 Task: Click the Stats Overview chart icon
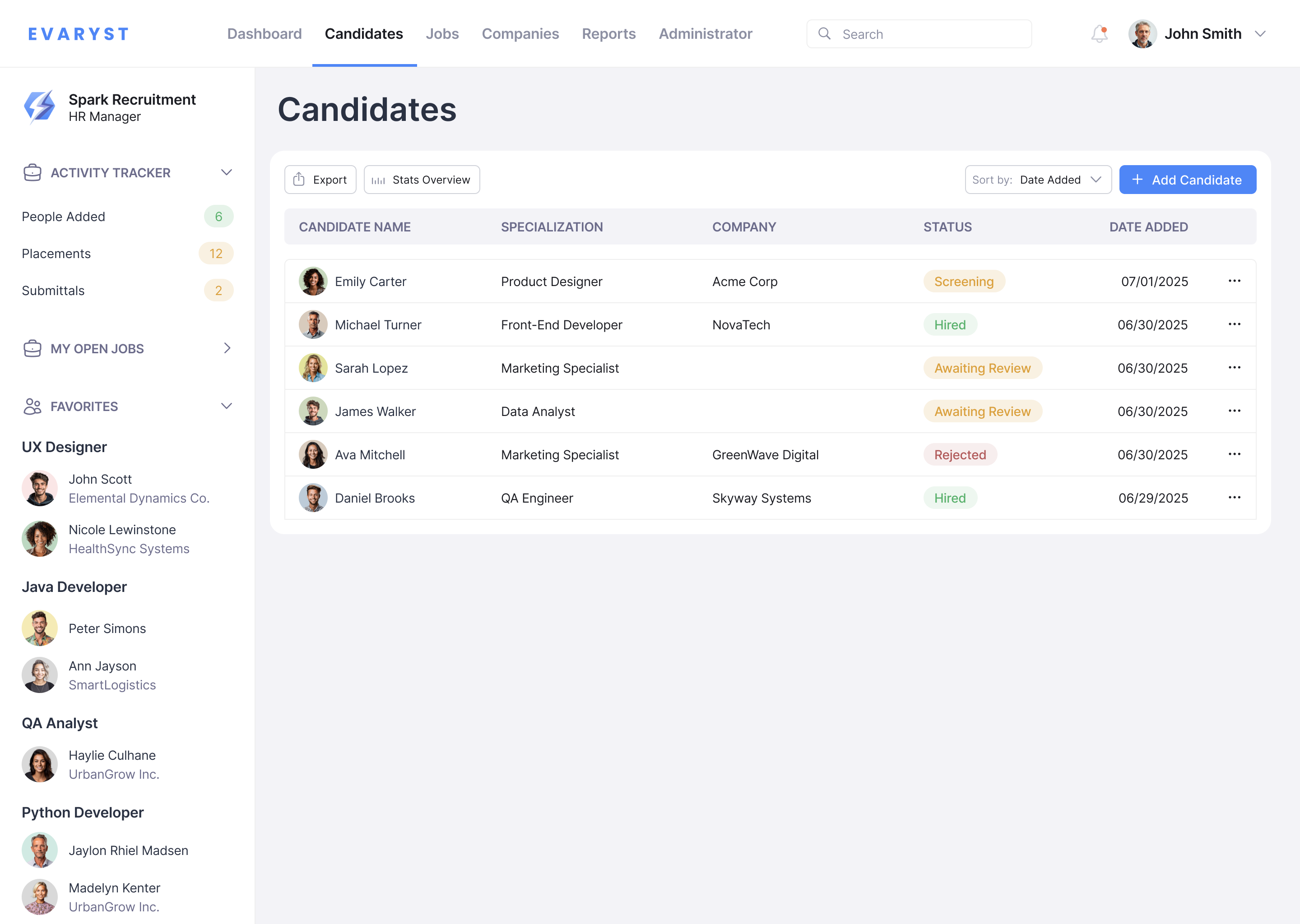378,179
